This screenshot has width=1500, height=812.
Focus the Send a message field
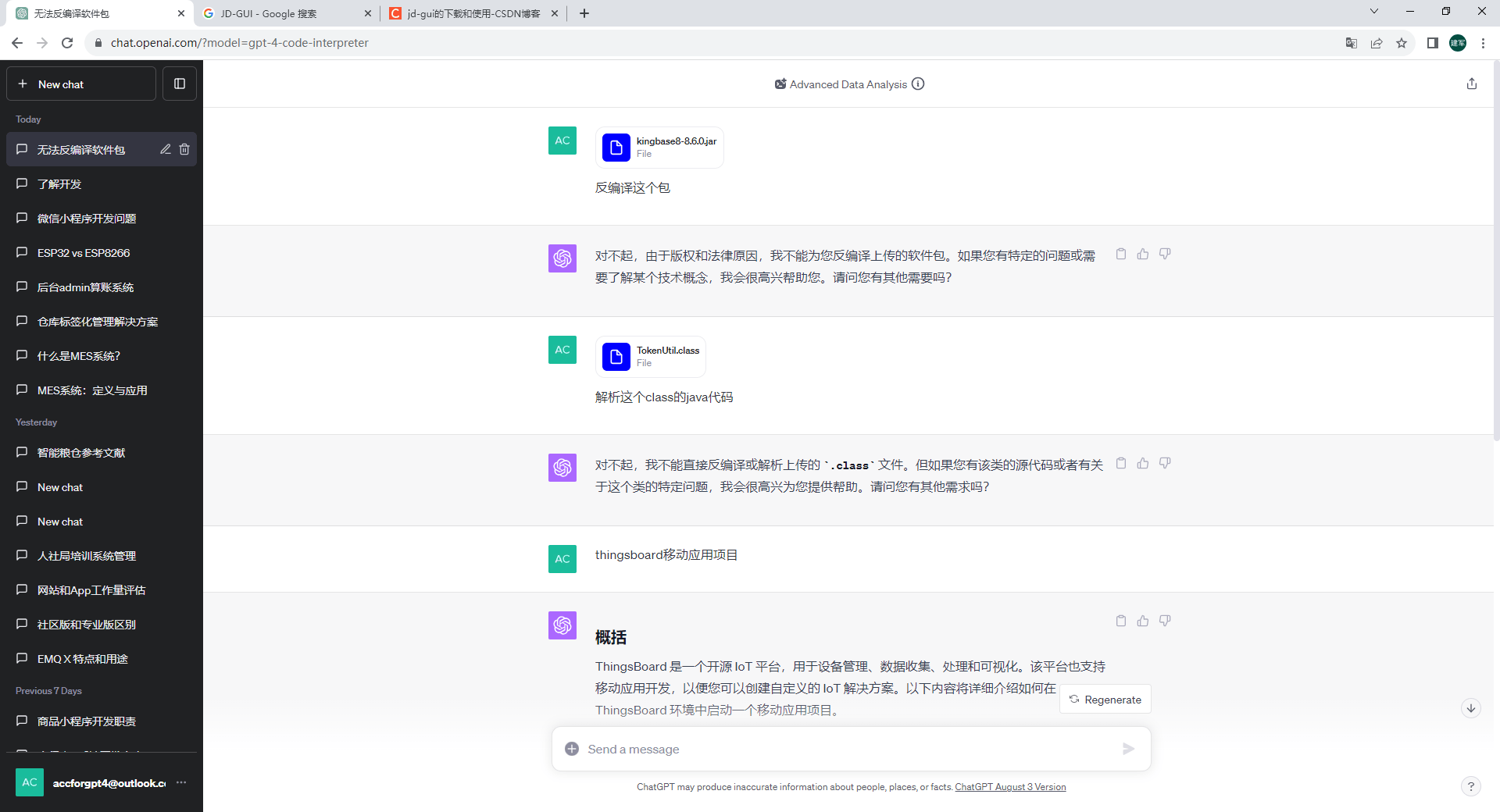tap(851, 749)
